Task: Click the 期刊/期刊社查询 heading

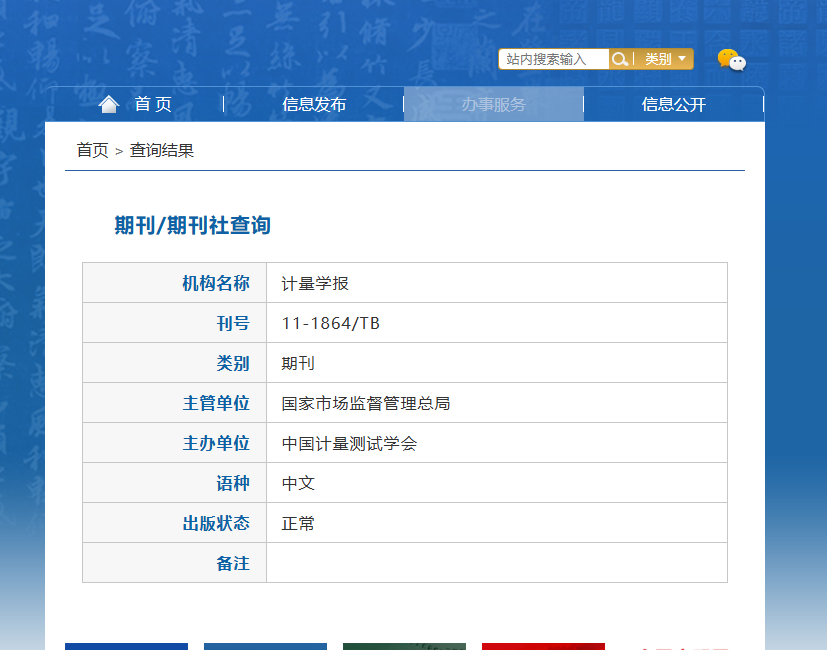Action: click(x=193, y=225)
